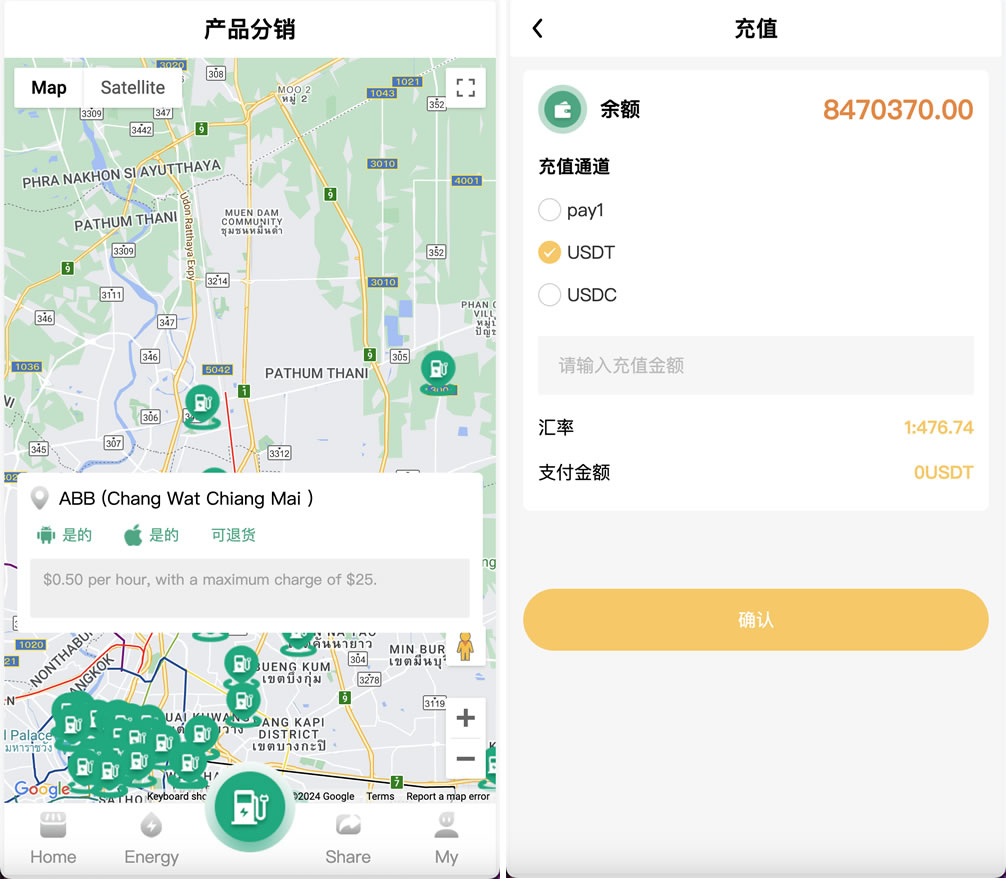Tap the back chevron on the 充值 page
Image resolution: width=1006 pixels, height=879 pixels.
[x=537, y=29]
